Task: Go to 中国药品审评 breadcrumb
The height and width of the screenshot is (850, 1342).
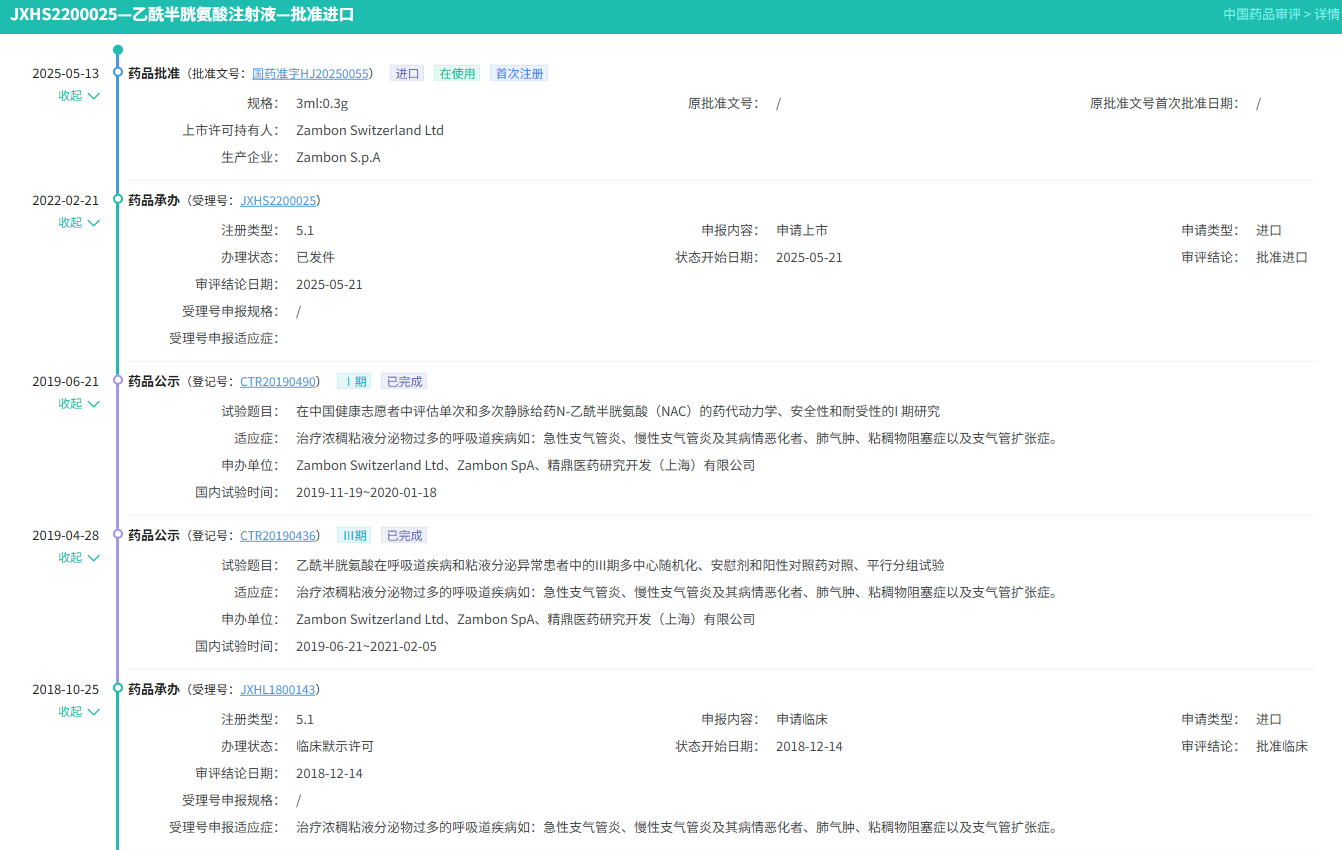Action: click(1261, 15)
